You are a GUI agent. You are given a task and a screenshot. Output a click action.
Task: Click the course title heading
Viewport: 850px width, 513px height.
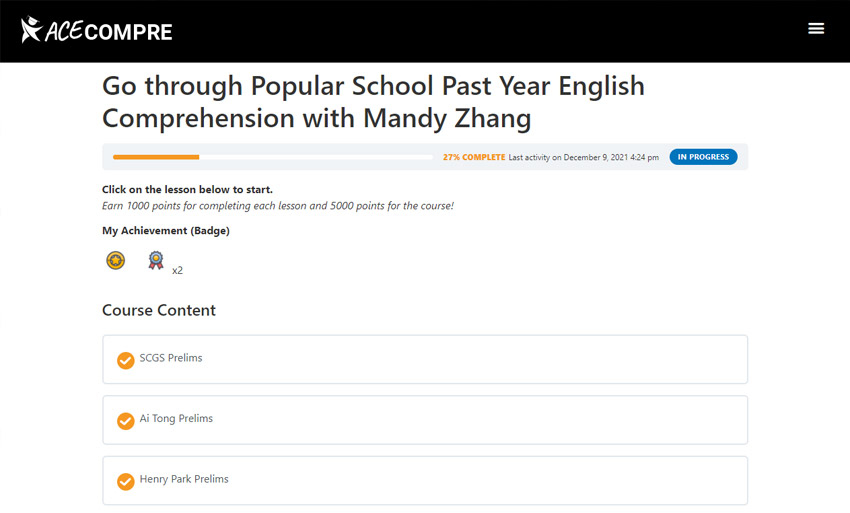374,102
